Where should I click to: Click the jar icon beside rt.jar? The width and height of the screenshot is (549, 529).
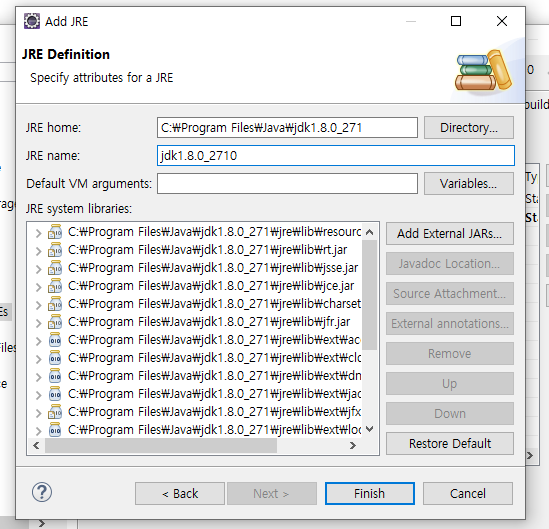click(55, 250)
